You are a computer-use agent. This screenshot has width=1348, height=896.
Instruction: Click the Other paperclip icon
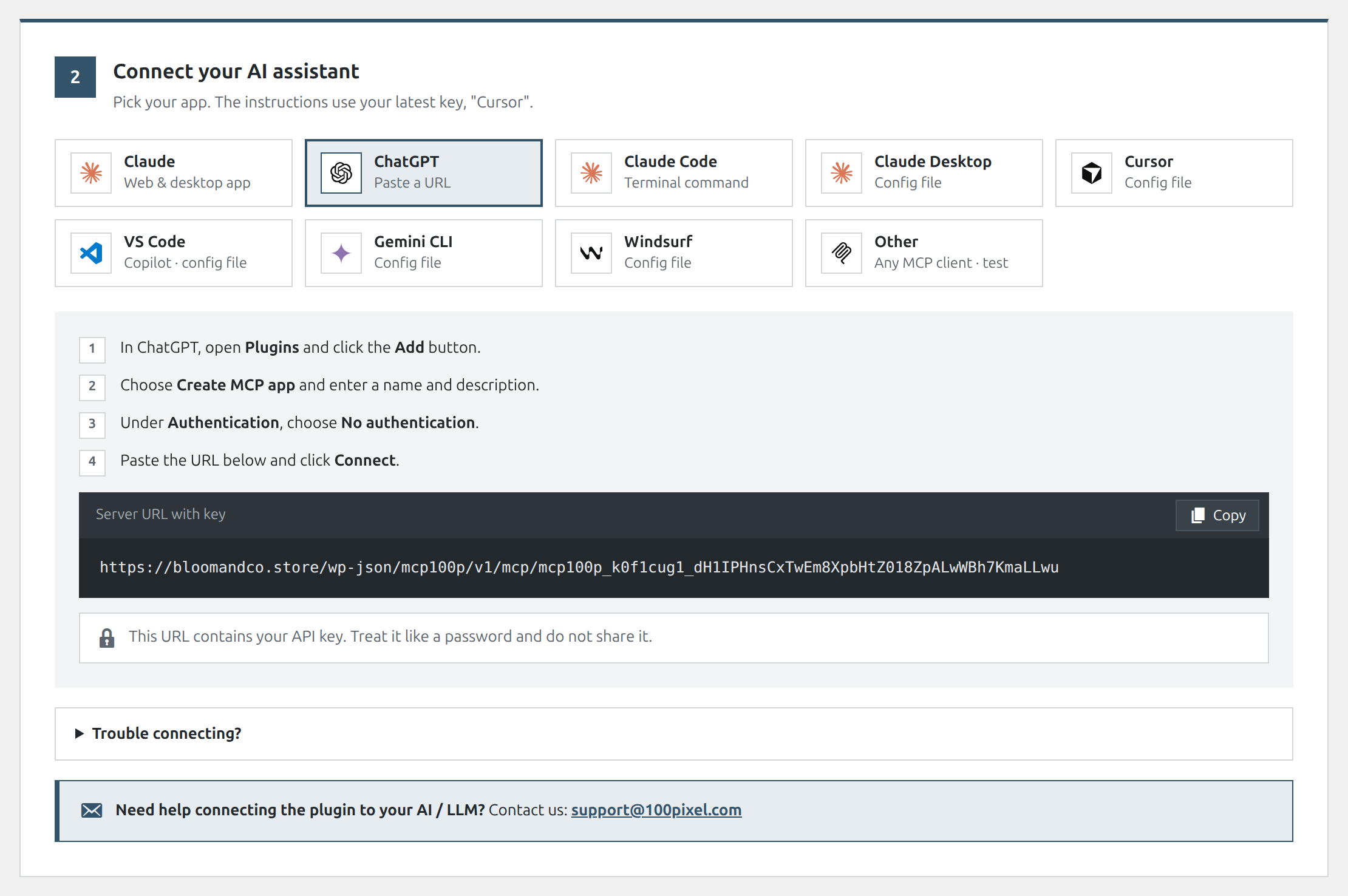pyautogui.click(x=842, y=253)
